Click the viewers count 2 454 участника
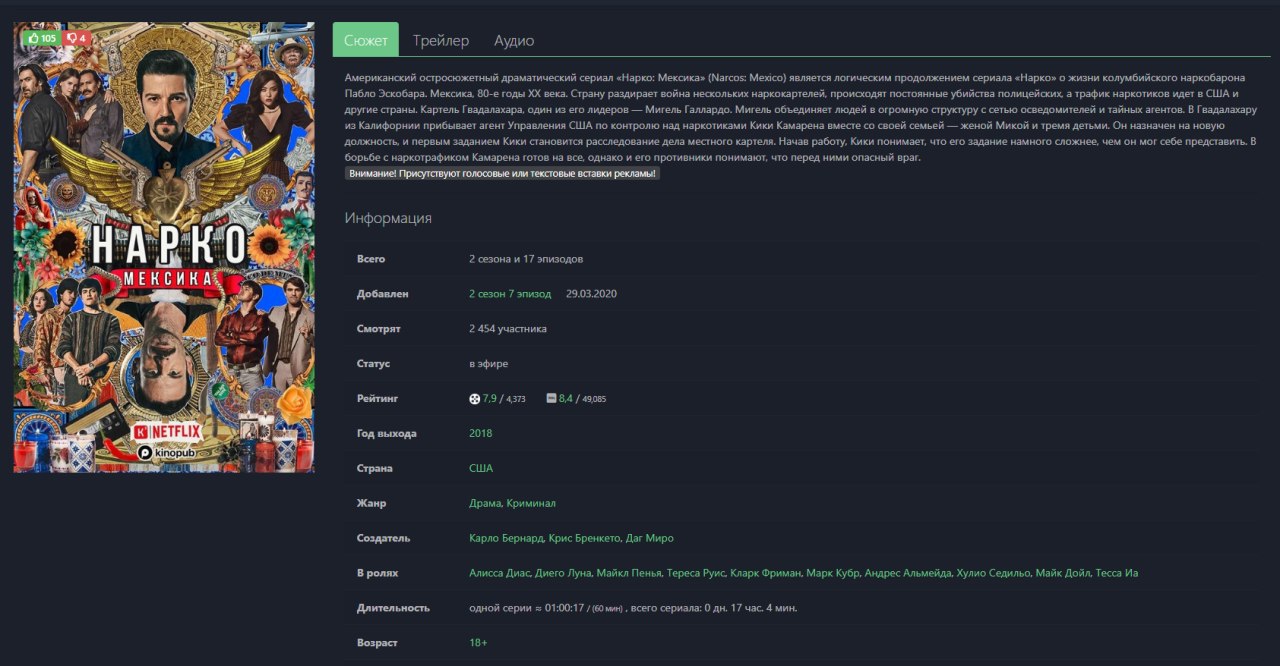Viewport: 1280px width, 666px height. pyautogui.click(x=508, y=329)
